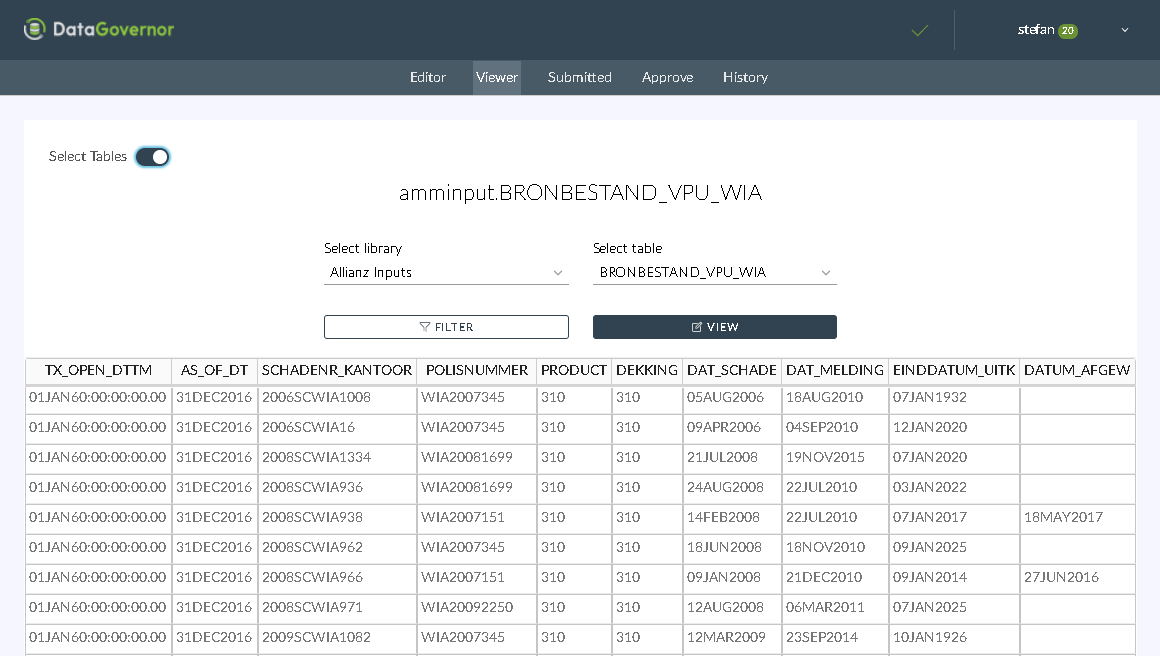Image resolution: width=1160 pixels, height=656 pixels.
Task: Select cell containing 2006SCWIA1008
Action: tap(316, 398)
